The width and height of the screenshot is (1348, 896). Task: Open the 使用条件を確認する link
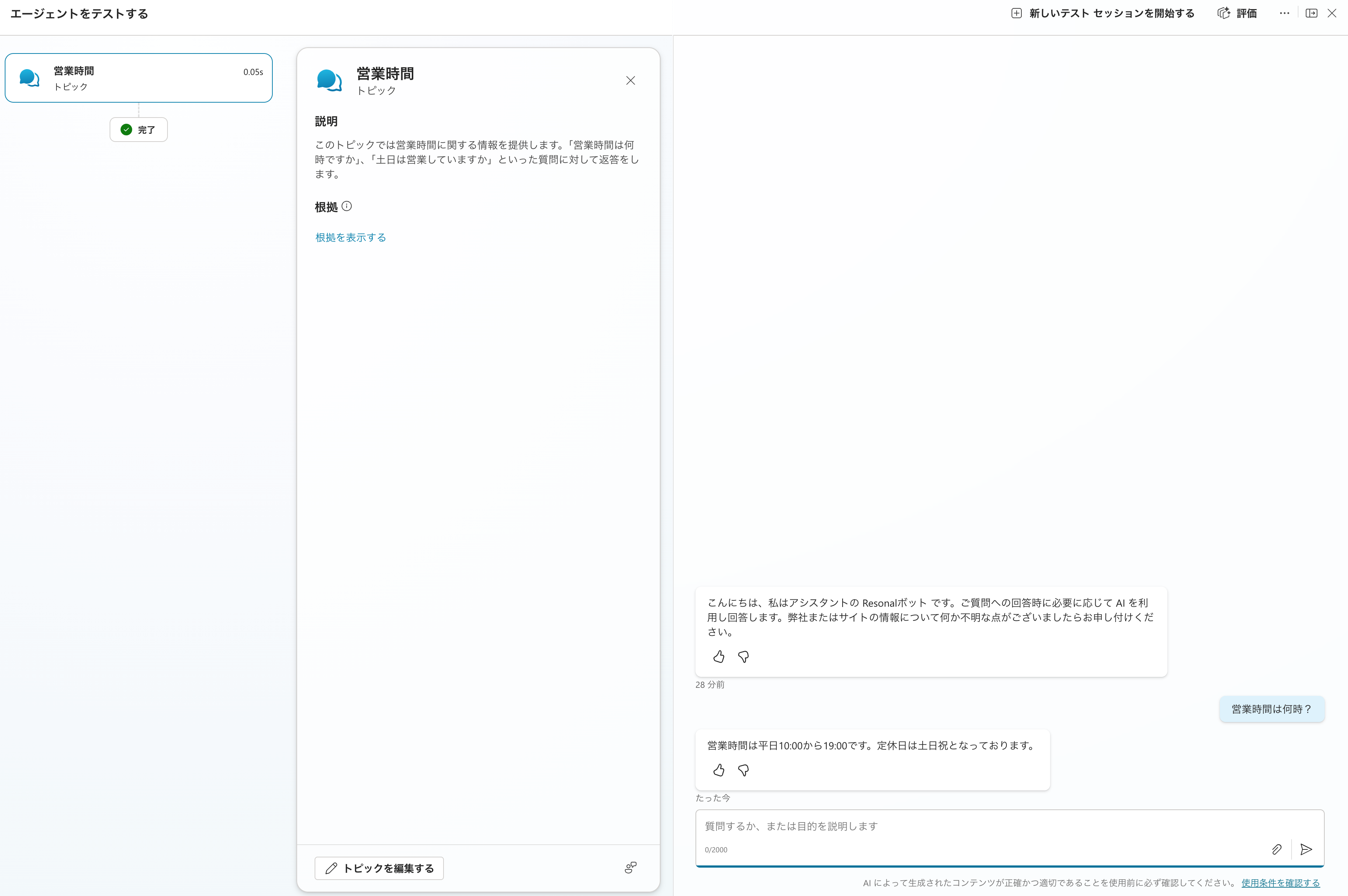(1280, 883)
